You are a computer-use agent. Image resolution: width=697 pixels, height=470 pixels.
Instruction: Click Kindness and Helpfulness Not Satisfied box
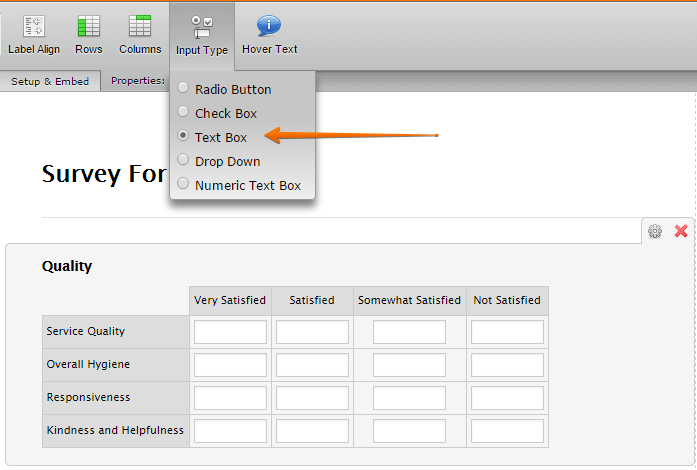point(507,431)
